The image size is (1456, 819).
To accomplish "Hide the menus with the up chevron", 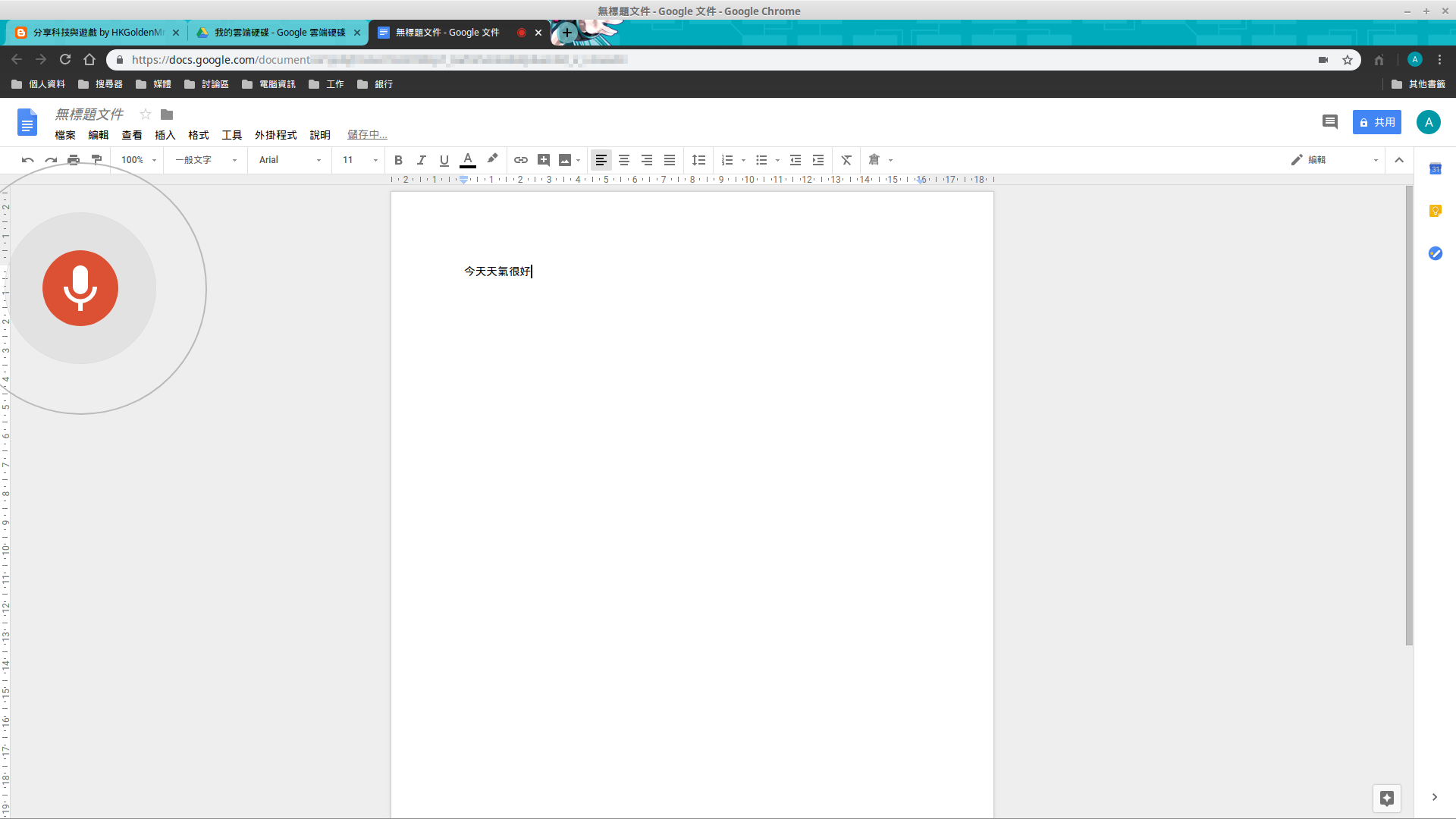I will point(1399,160).
